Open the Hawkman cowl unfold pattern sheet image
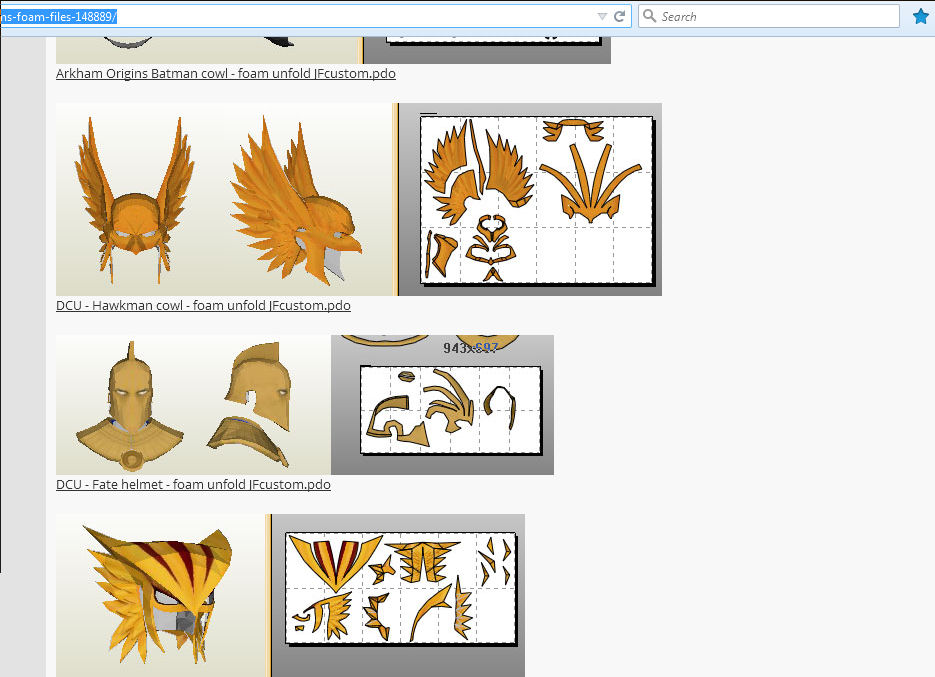935x677 pixels. (x=530, y=199)
